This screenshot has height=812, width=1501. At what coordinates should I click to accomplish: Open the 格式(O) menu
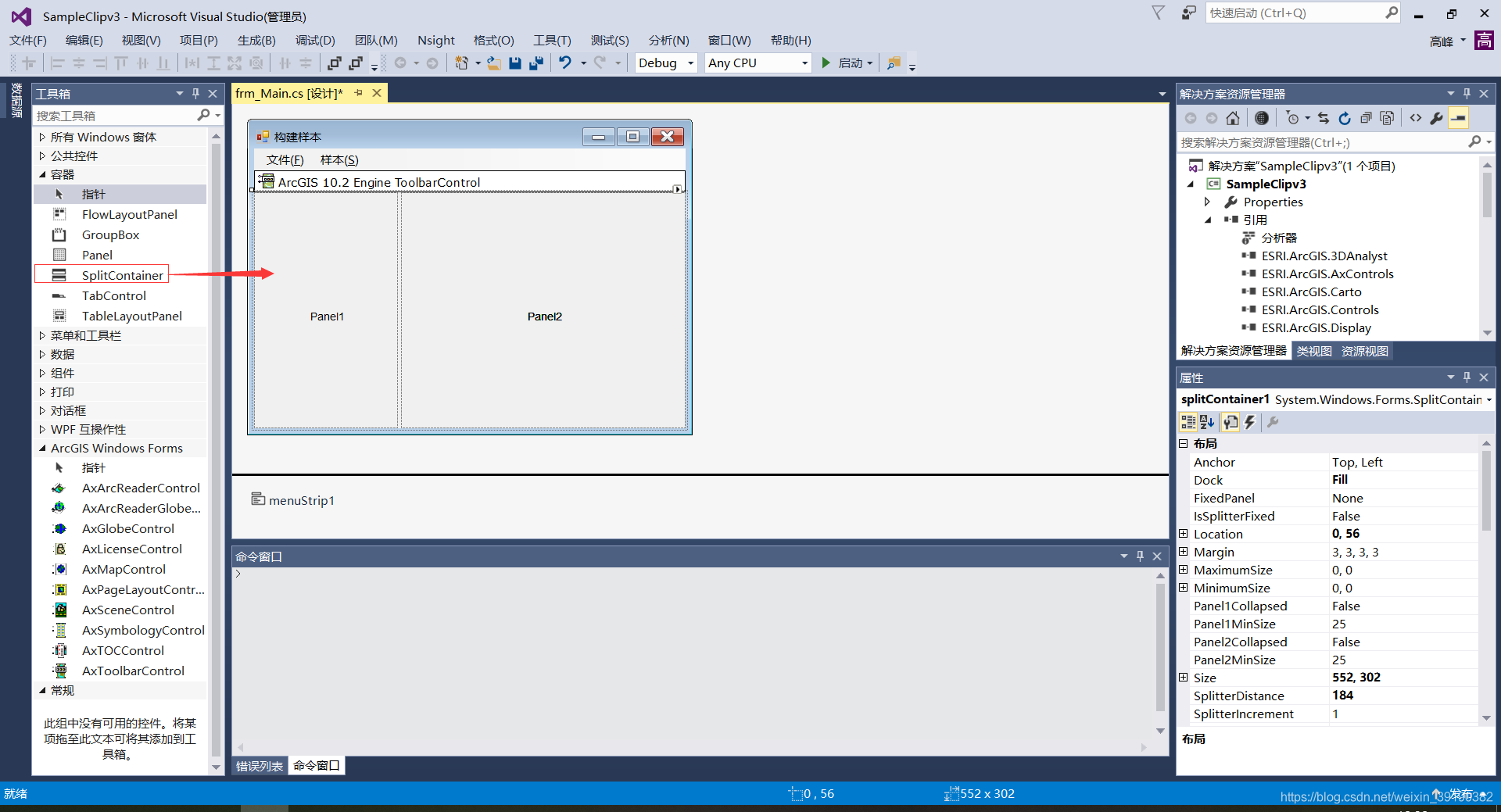[x=493, y=40]
